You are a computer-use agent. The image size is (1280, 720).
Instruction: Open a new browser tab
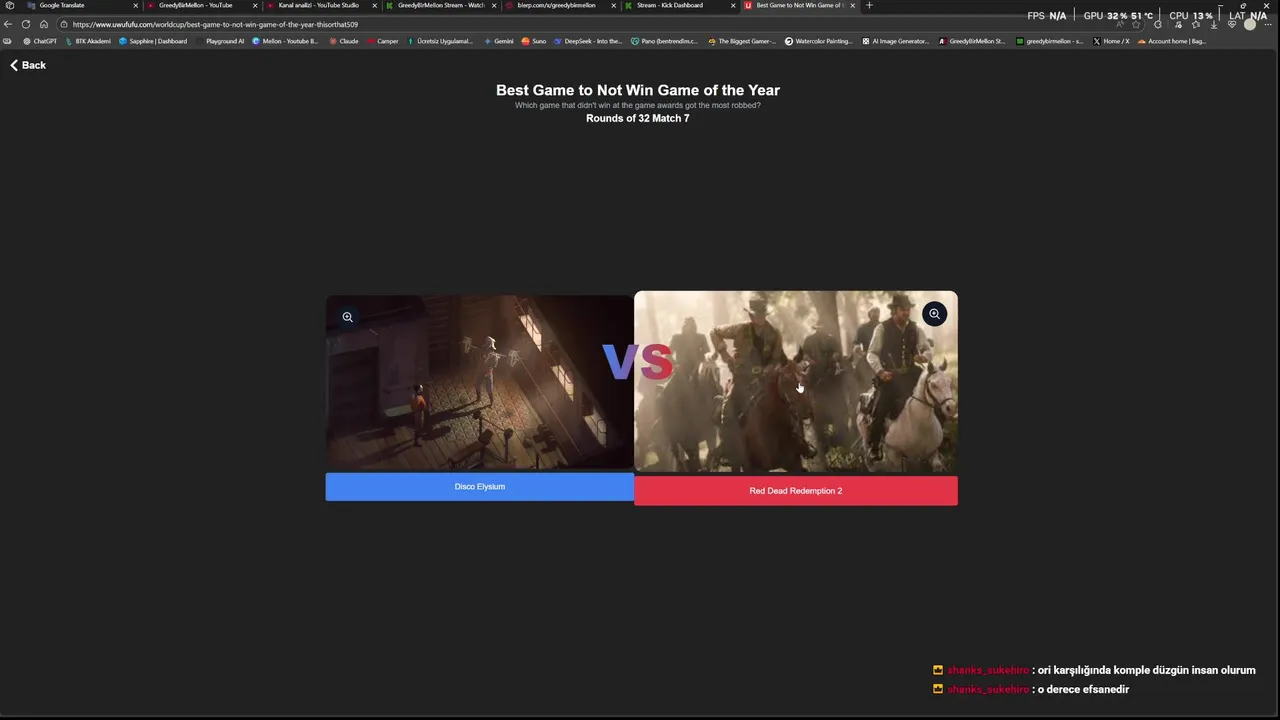click(x=869, y=5)
